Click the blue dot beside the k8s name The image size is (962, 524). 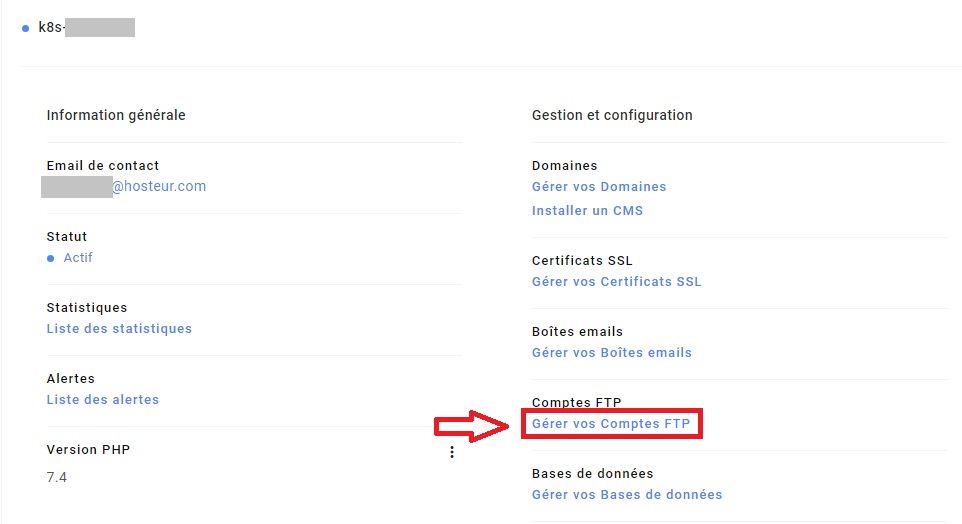tap(26, 28)
